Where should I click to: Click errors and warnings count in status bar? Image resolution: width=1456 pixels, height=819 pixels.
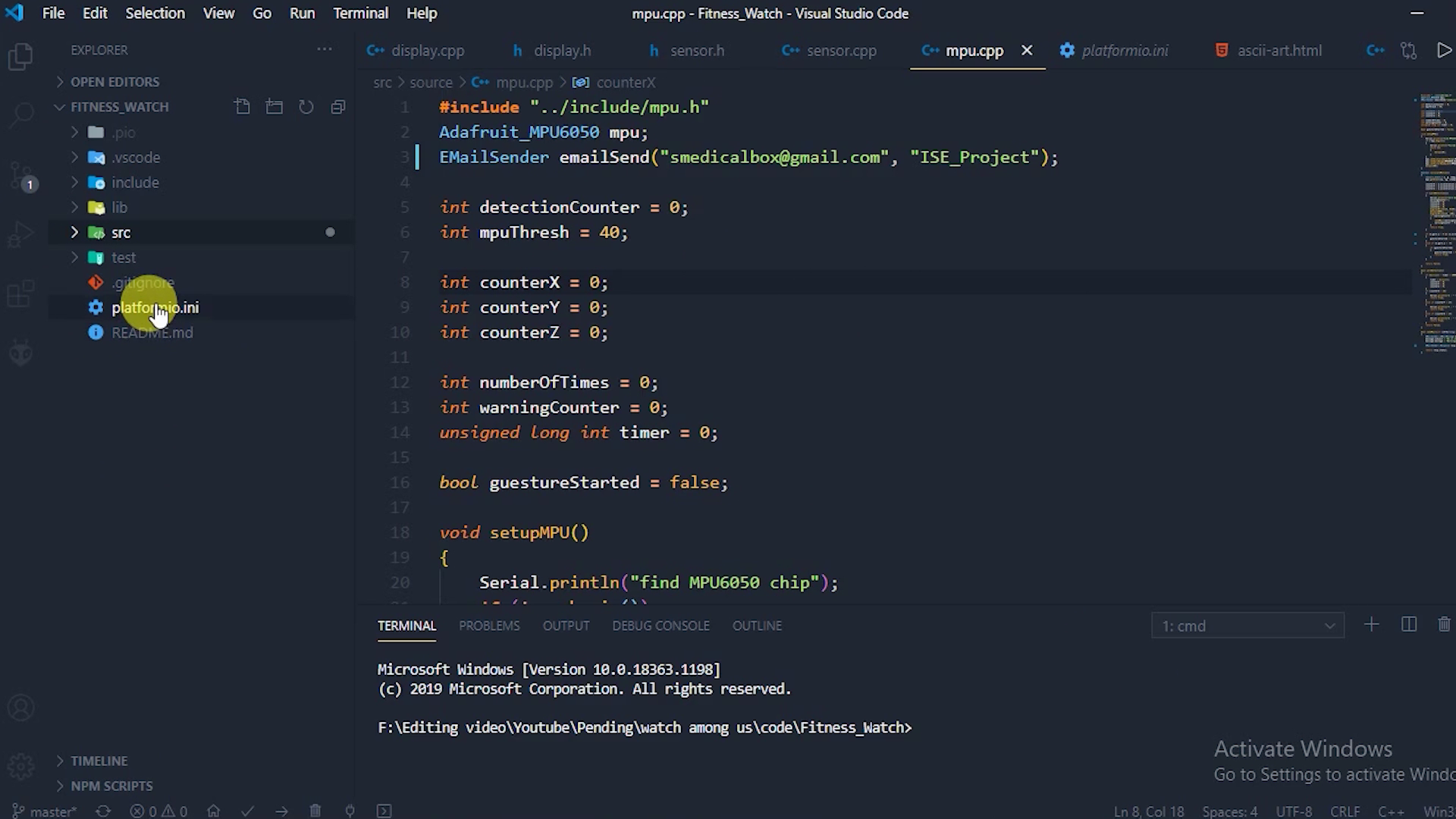click(158, 811)
